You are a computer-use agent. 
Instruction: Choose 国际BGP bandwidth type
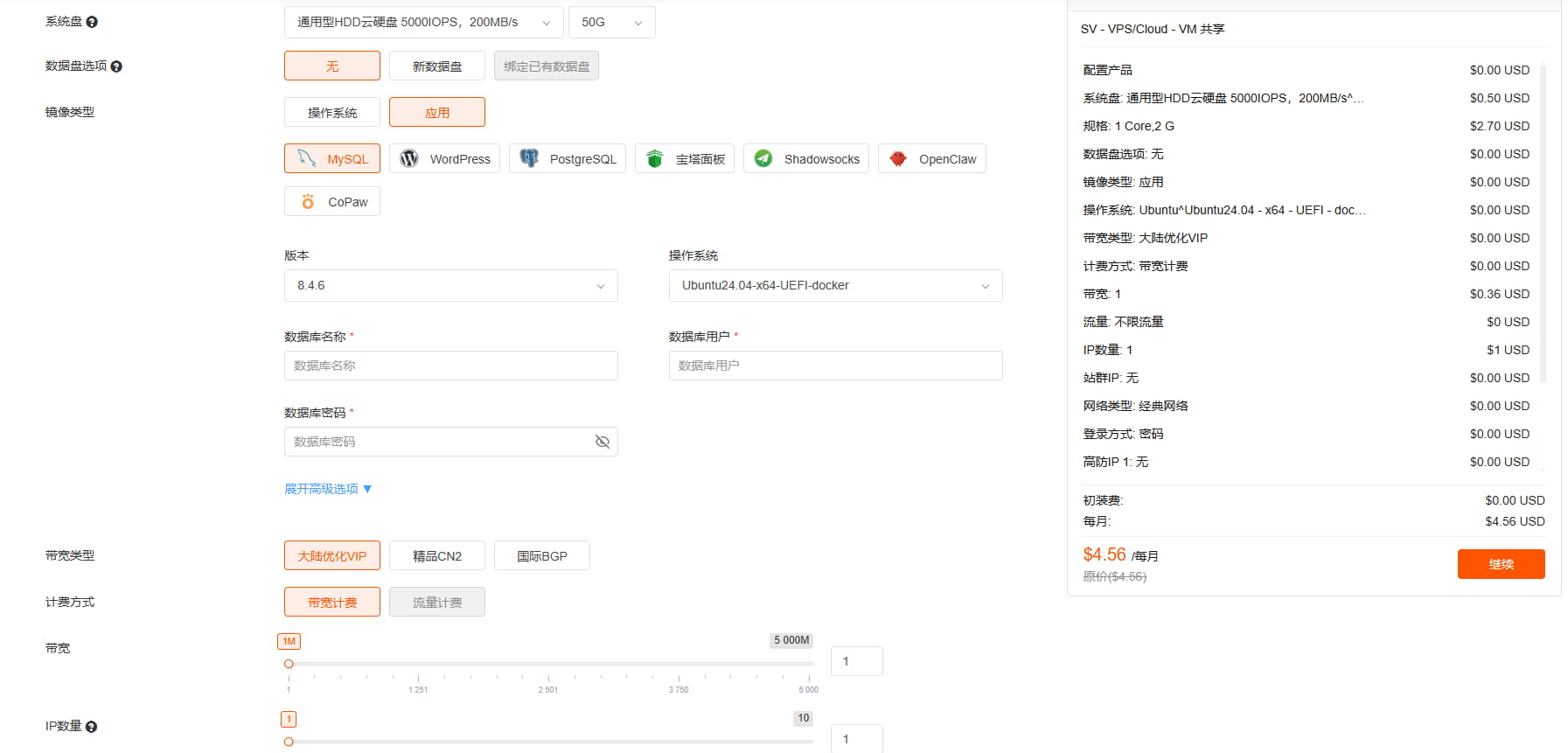point(542,556)
